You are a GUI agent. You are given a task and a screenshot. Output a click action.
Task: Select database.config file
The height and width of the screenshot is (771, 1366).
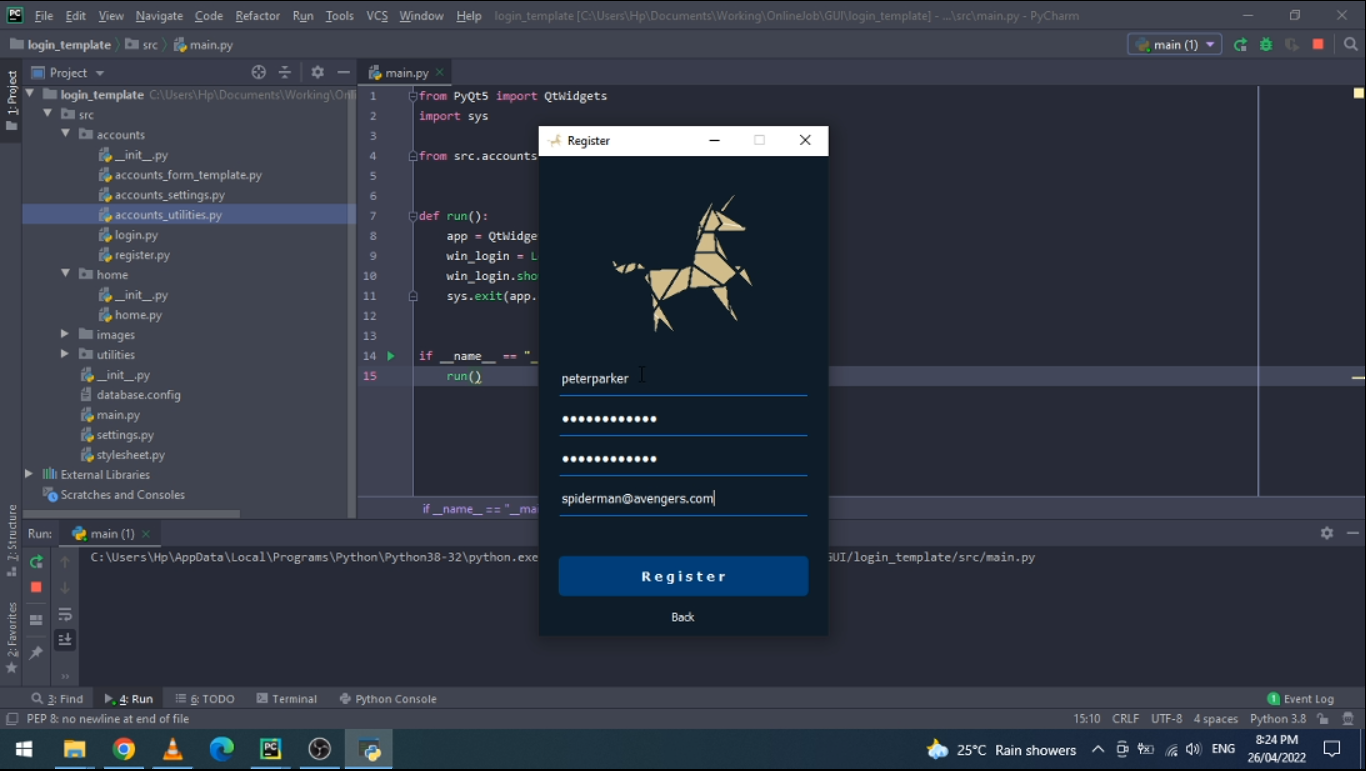[138, 395]
